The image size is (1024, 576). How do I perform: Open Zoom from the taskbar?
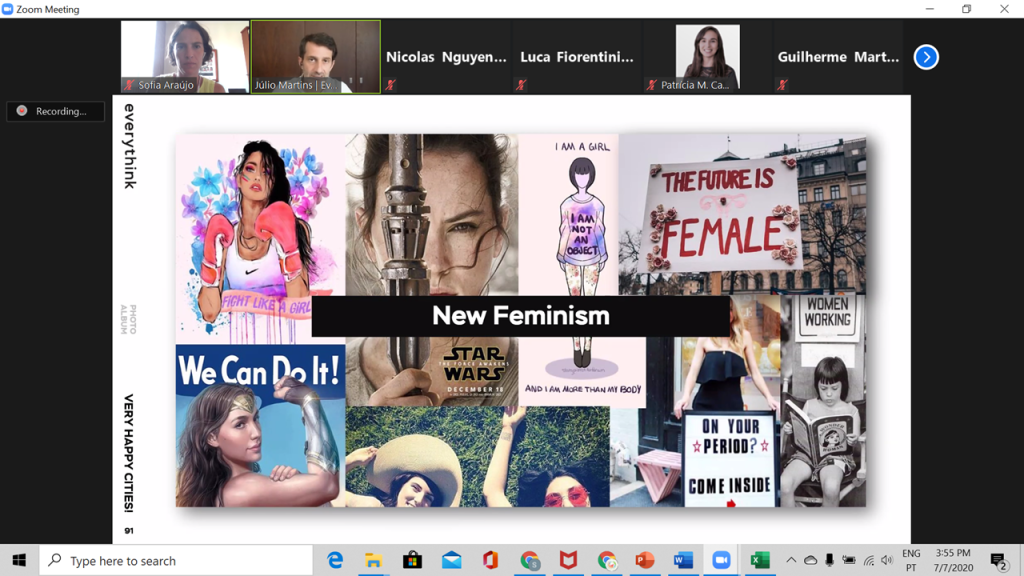pyautogui.click(x=721, y=561)
